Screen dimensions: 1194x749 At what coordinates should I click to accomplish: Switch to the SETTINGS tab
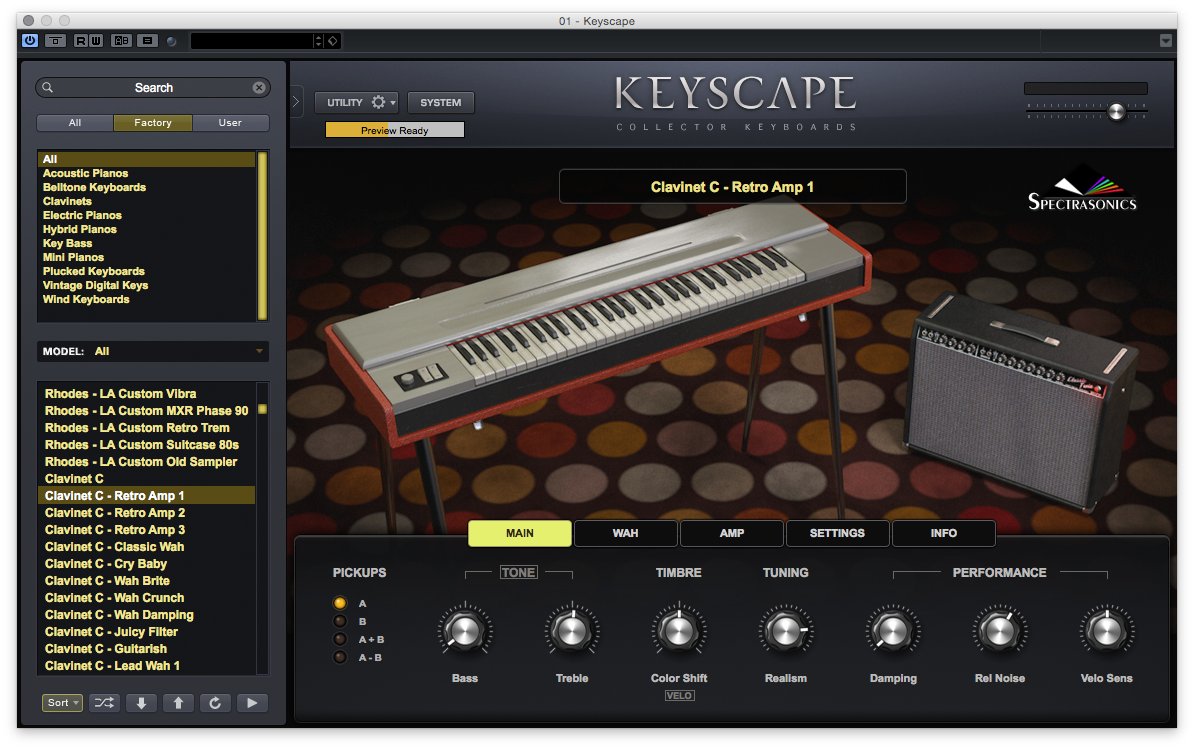(837, 533)
